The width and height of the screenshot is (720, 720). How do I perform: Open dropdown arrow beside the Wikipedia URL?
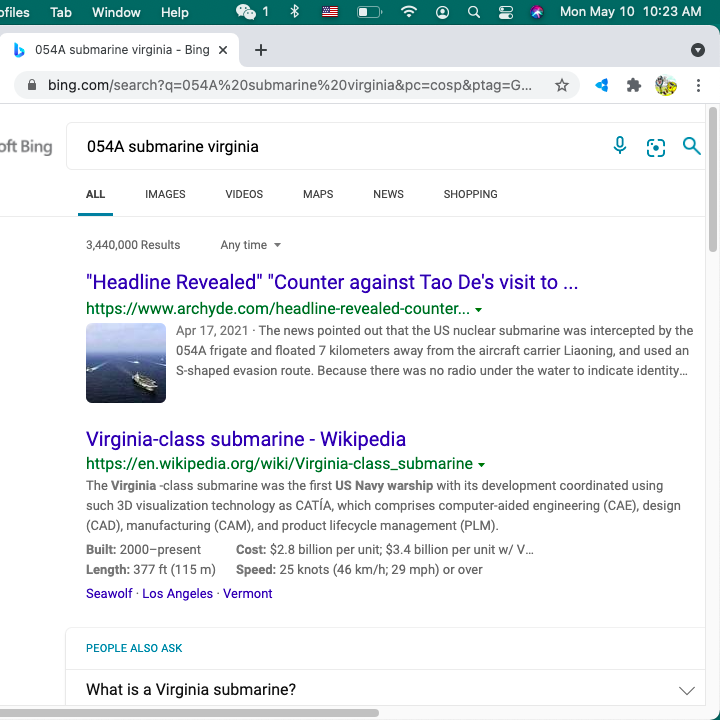482,465
